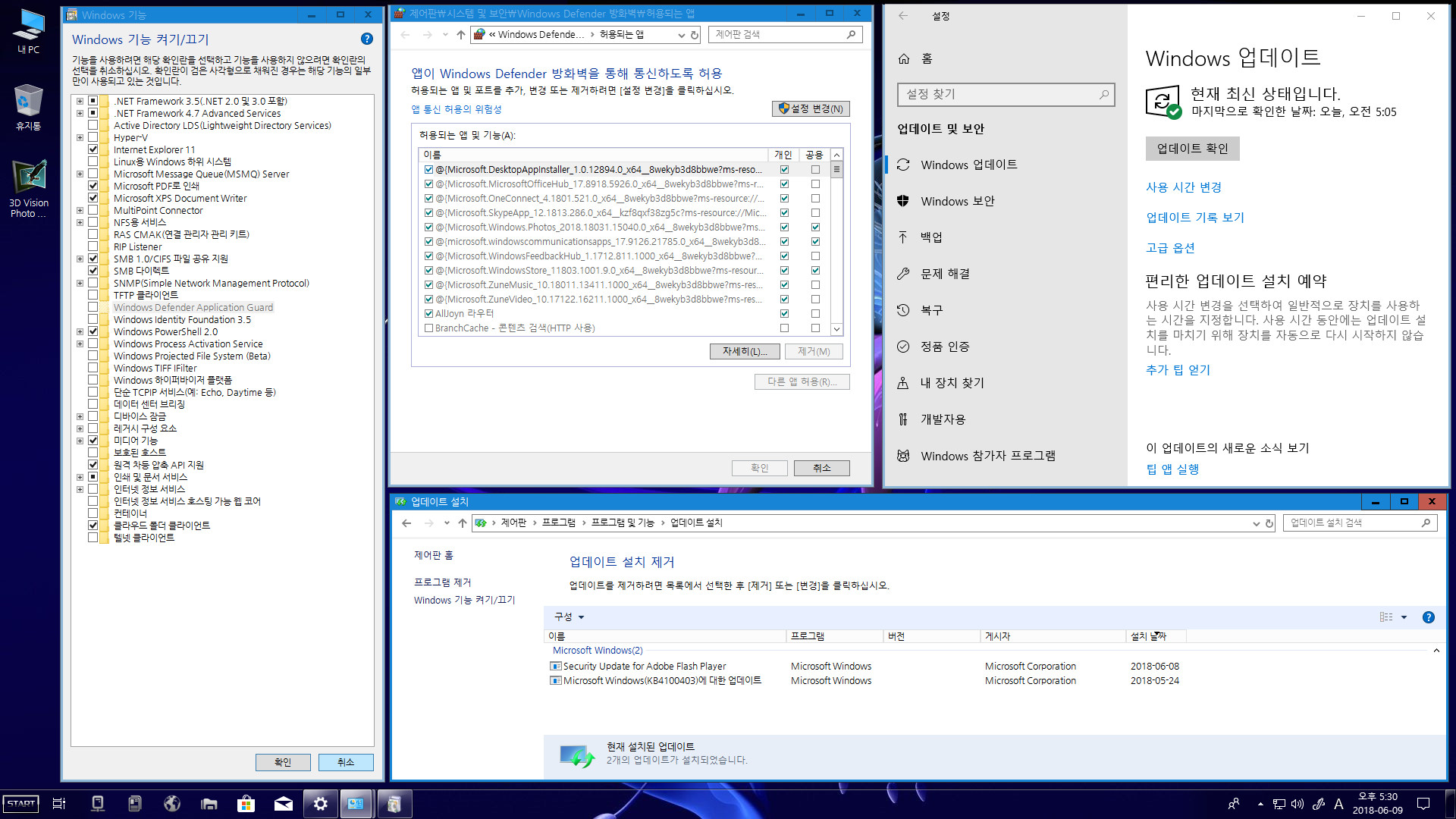This screenshot has width=1456, height=819.
Task: Collapse the Microsoft Windows(2) group chevron
Action: [x=1436, y=651]
